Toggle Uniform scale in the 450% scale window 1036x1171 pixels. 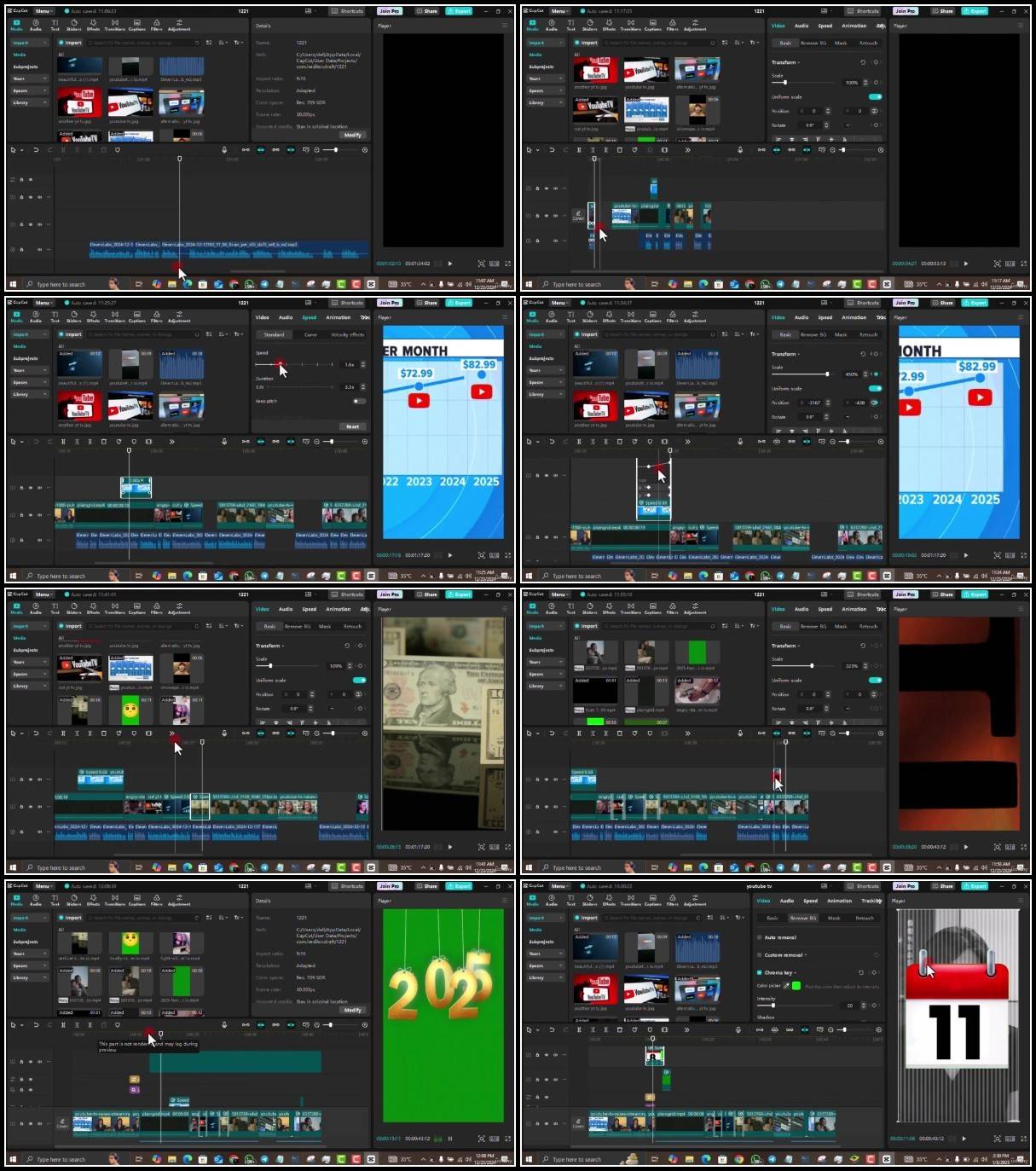click(875, 388)
